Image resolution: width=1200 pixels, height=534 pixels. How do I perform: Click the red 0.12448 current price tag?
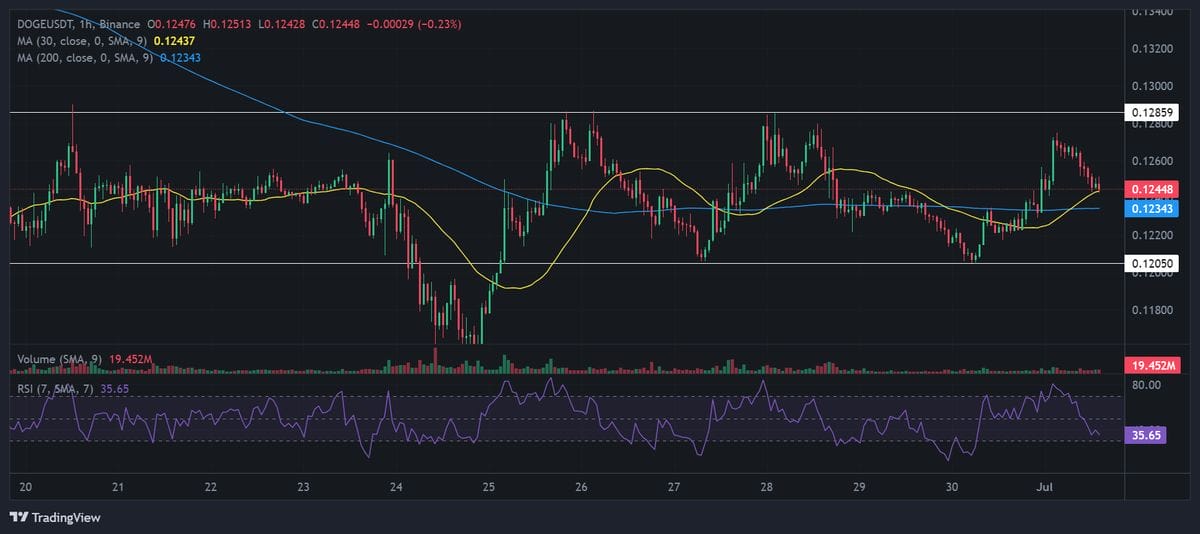tap(1154, 189)
